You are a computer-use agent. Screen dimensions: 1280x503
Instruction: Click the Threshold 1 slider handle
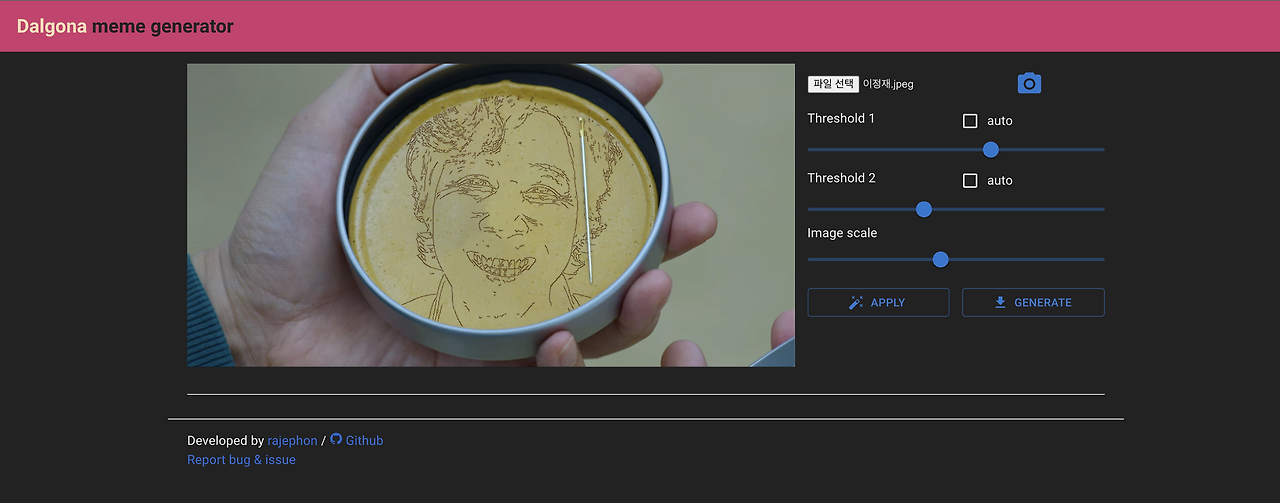coord(991,150)
